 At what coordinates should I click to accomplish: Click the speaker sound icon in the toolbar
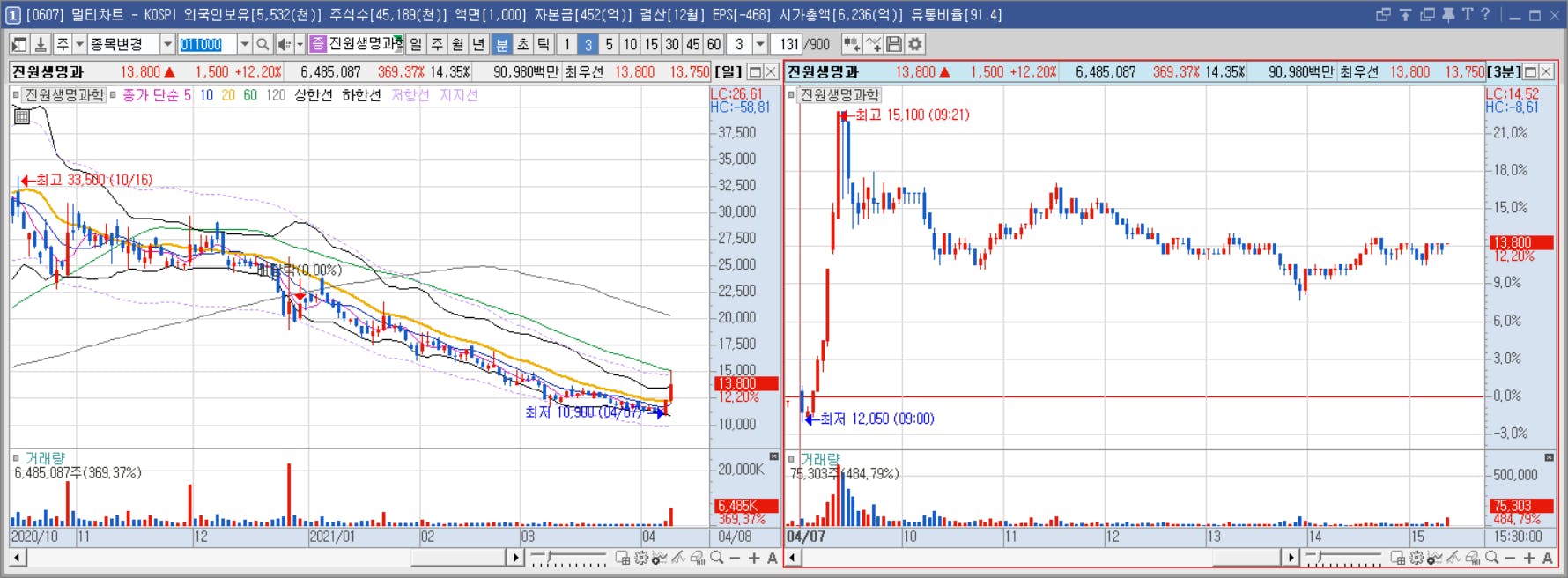(x=284, y=44)
